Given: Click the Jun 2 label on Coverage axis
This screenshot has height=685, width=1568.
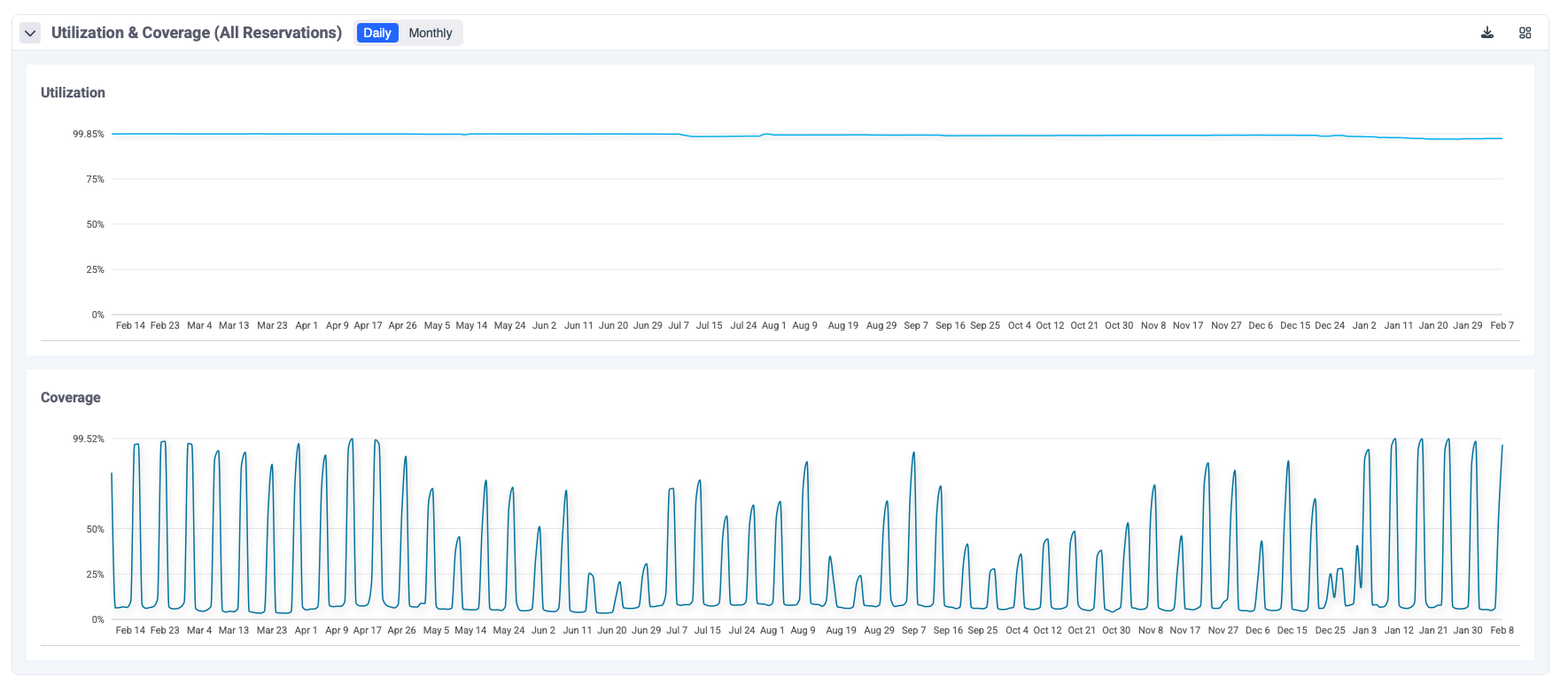Looking at the screenshot, I should [543, 630].
